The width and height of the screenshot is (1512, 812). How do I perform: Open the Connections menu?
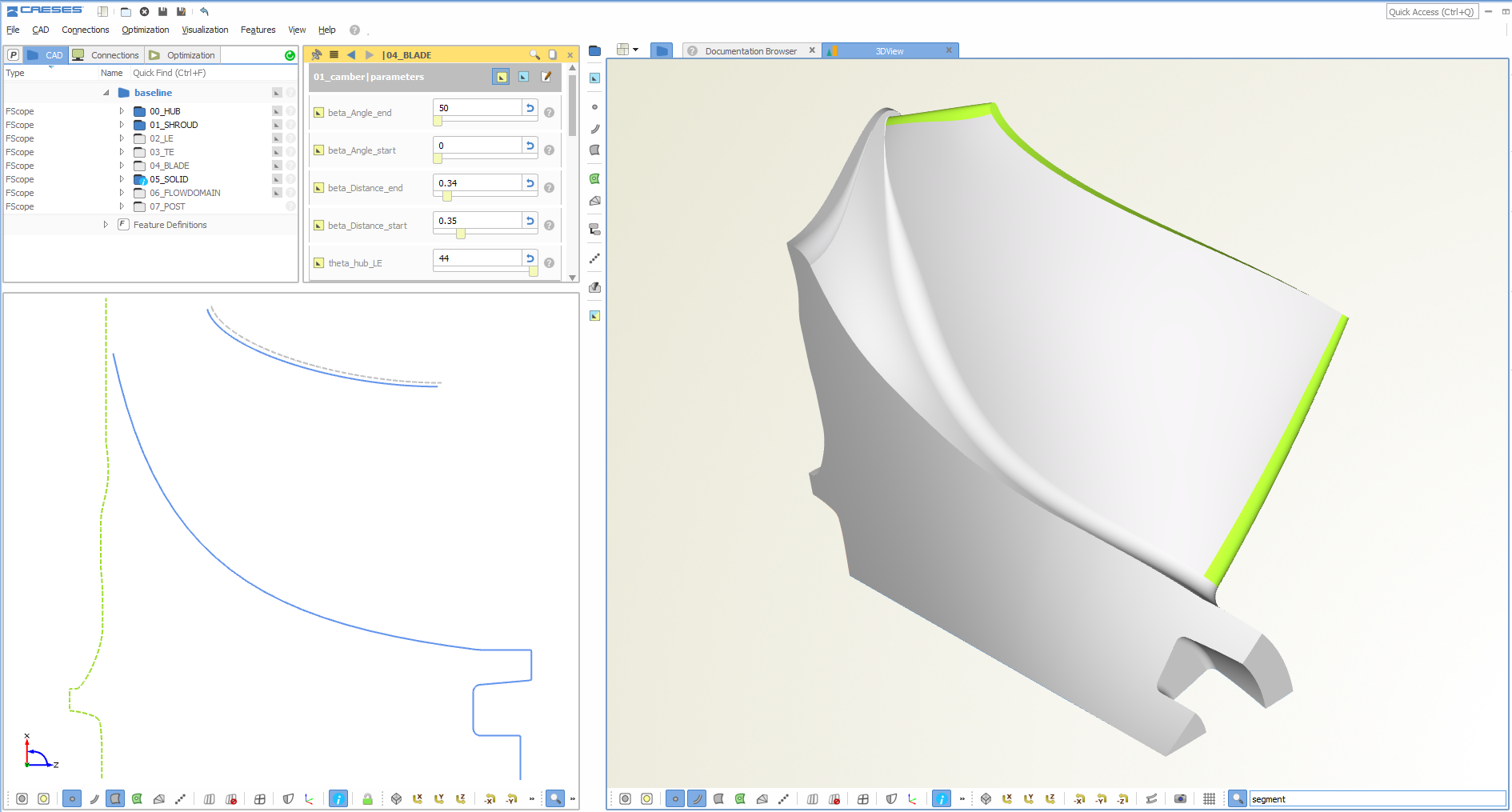(85, 30)
